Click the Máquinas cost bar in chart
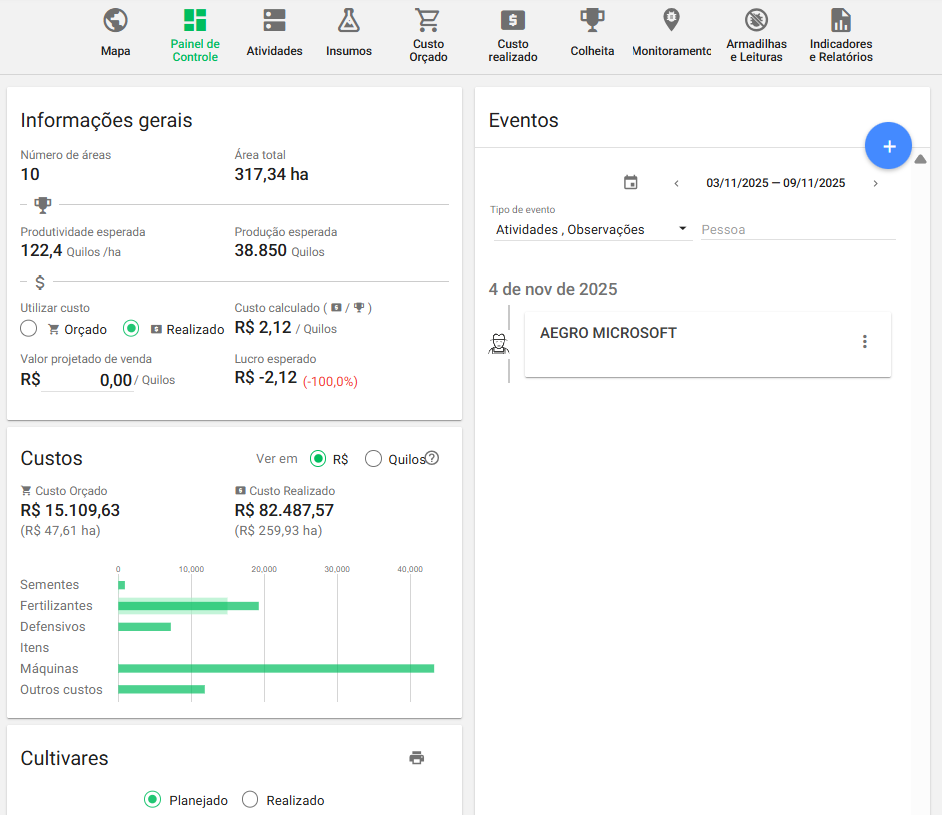942x815 pixels. pos(275,668)
